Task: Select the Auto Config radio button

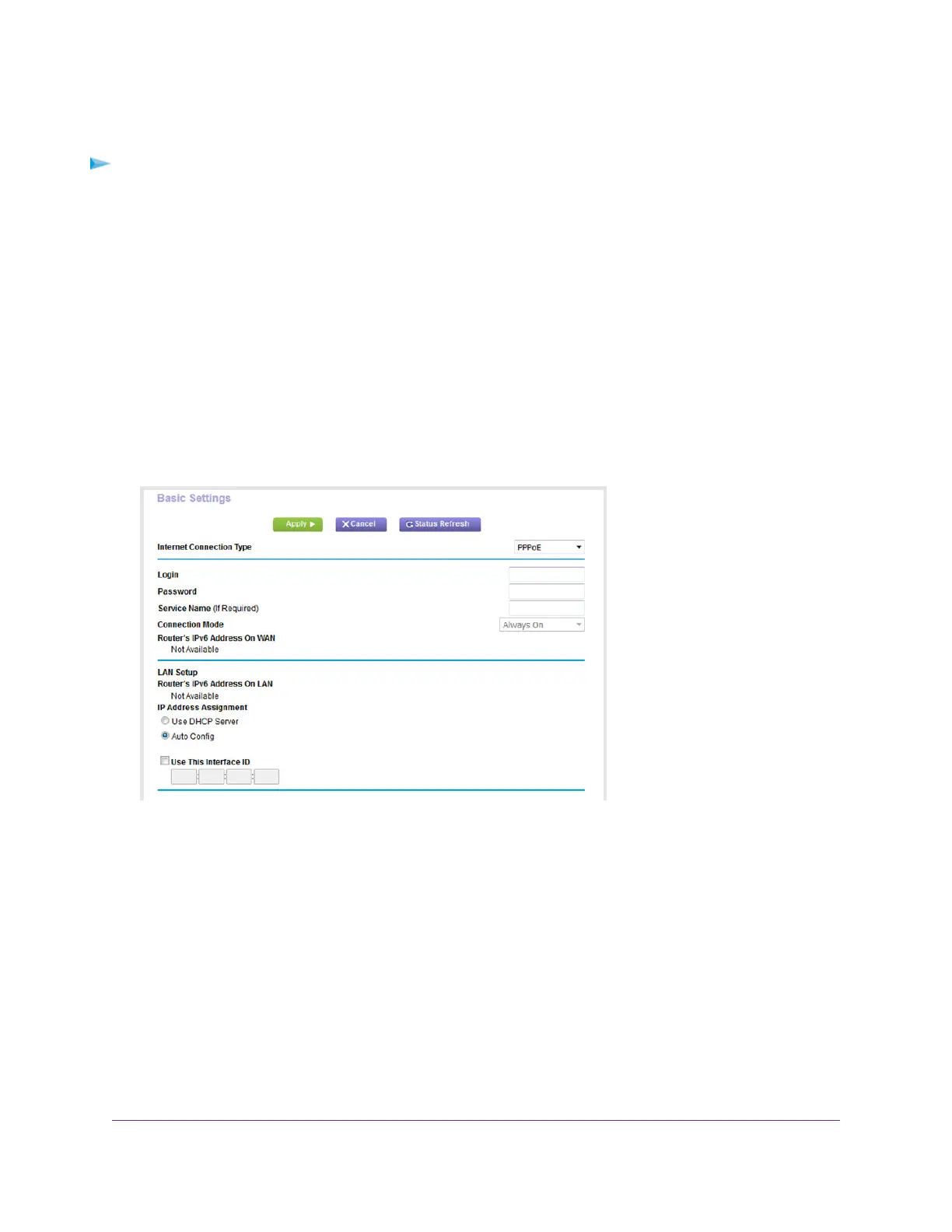Action: coord(165,736)
